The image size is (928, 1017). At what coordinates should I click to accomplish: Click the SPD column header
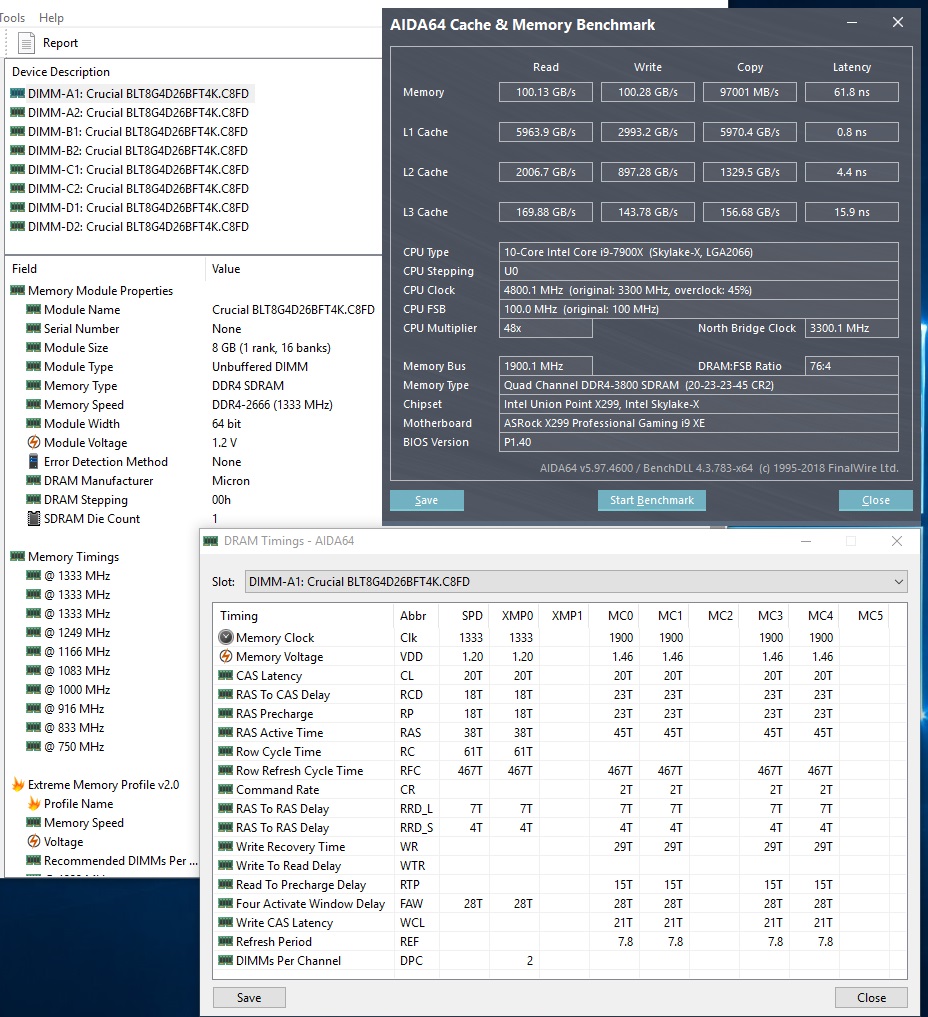472,616
